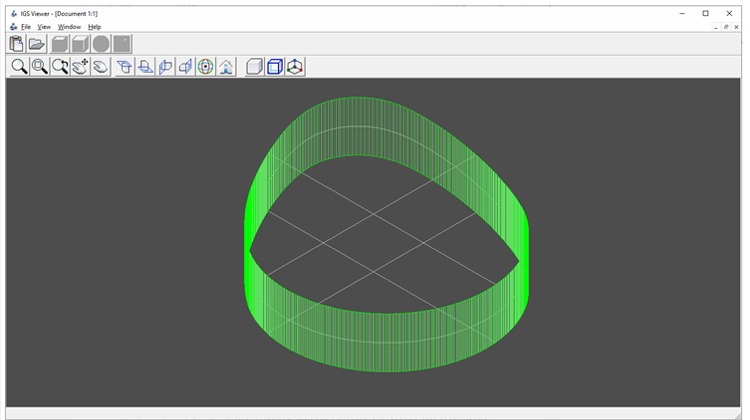Minimize the IGS Viewer window
The height and width of the screenshot is (420, 750).
tap(682, 13)
